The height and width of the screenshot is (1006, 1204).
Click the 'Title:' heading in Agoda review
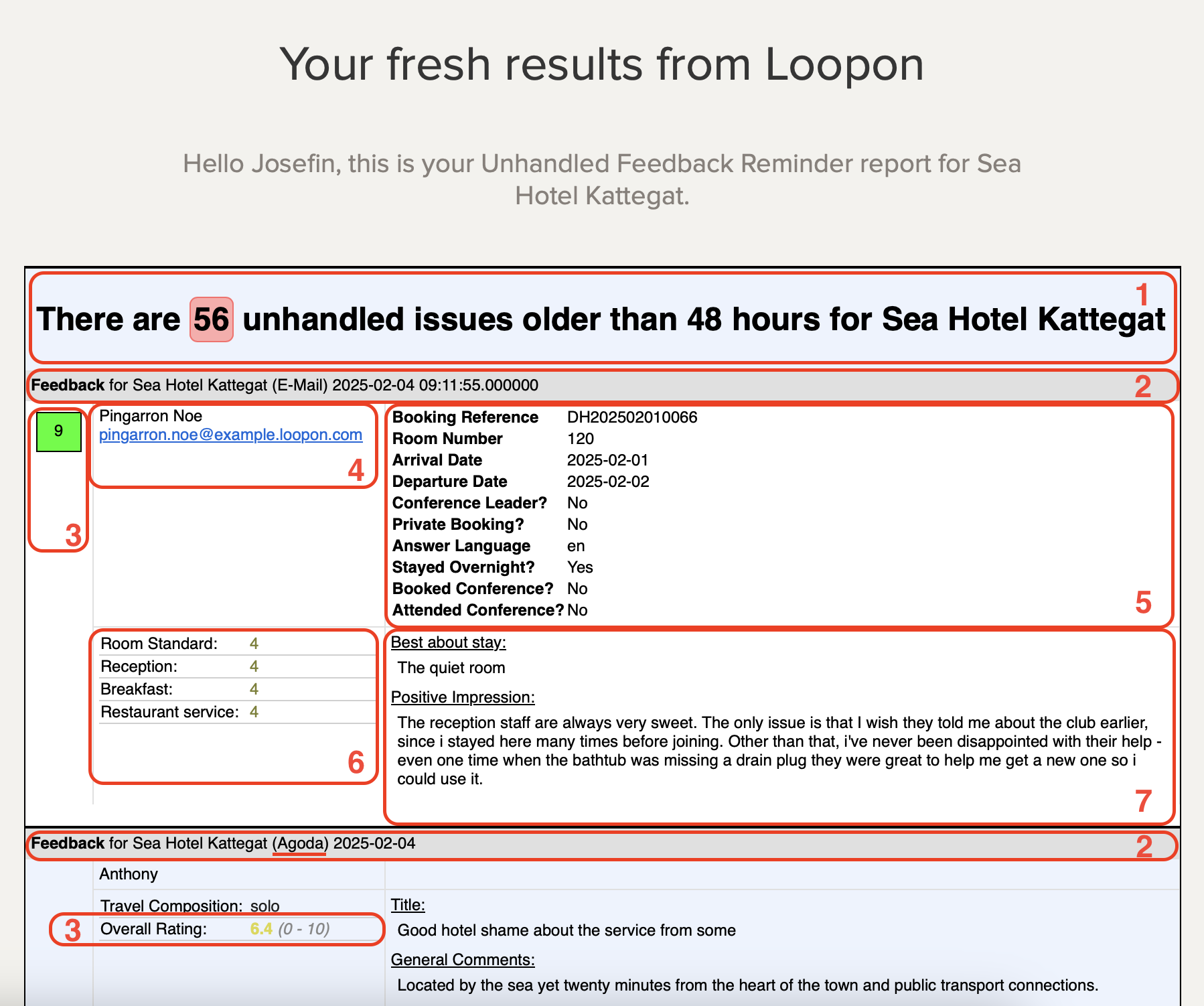tap(408, 905)
